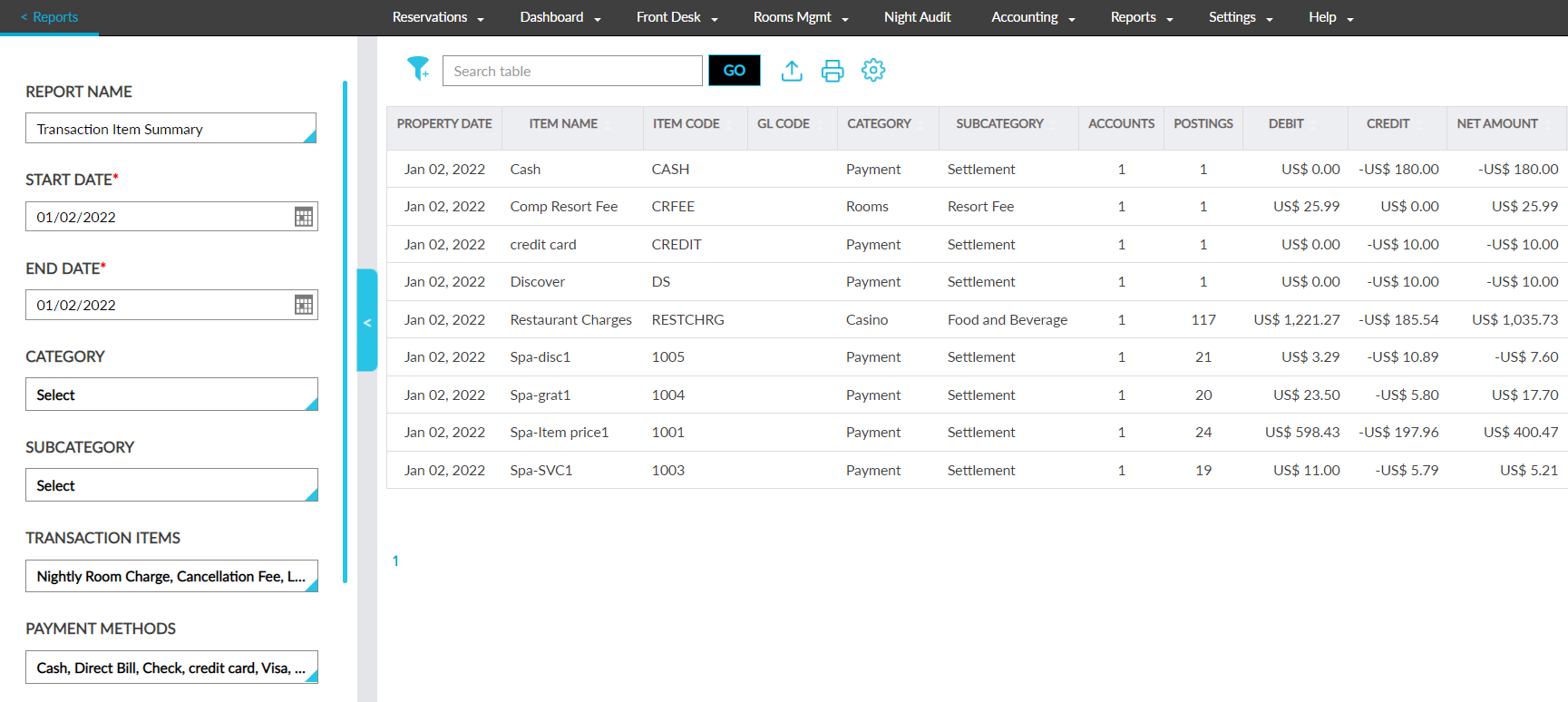Select the Spa-Item price1 row

pos(977,433)
